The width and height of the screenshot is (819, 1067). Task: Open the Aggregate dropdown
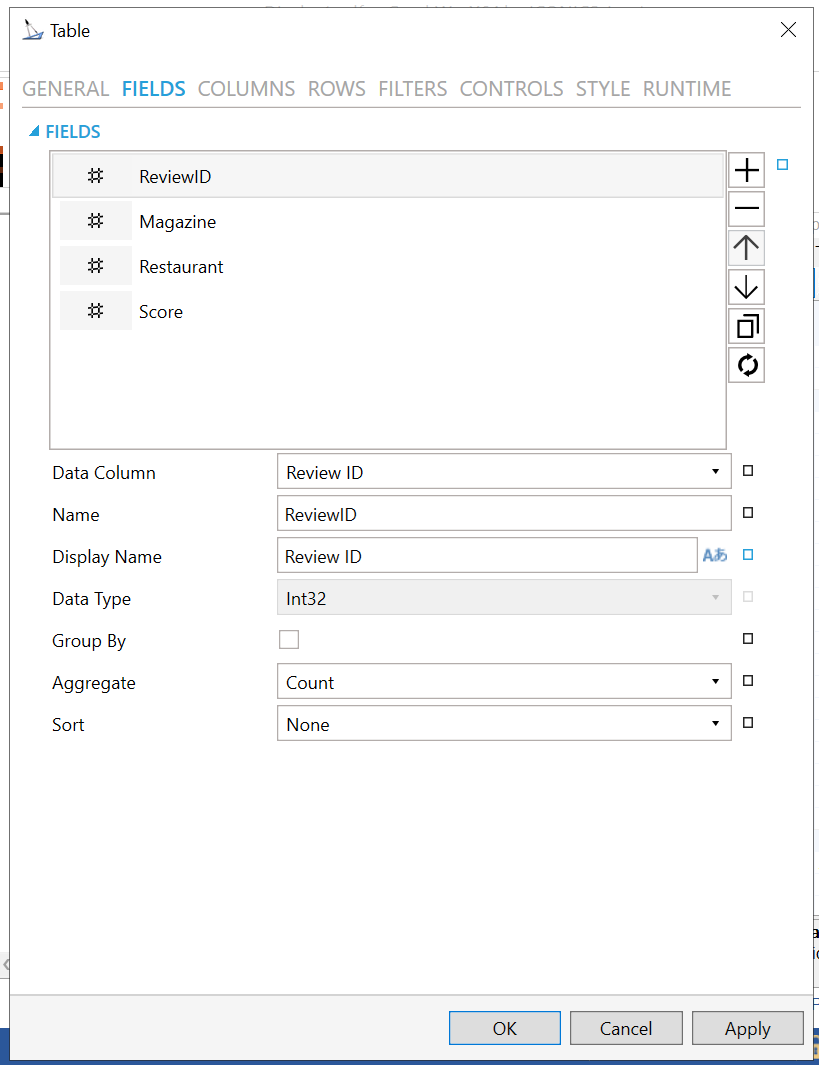pos(714,682)
